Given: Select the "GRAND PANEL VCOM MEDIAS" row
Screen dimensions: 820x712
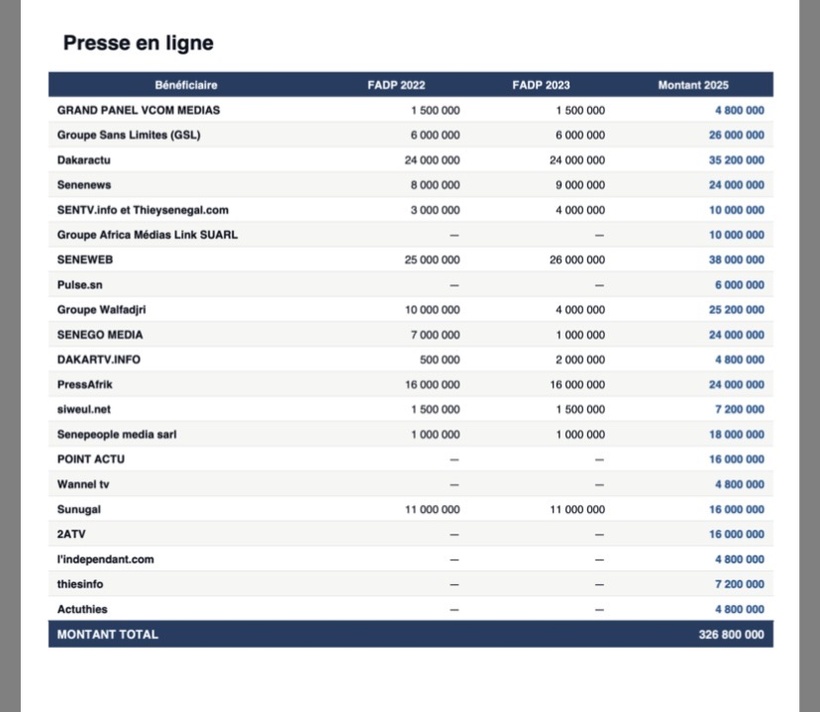Looking at the screenshot, I should coord(136,110).
